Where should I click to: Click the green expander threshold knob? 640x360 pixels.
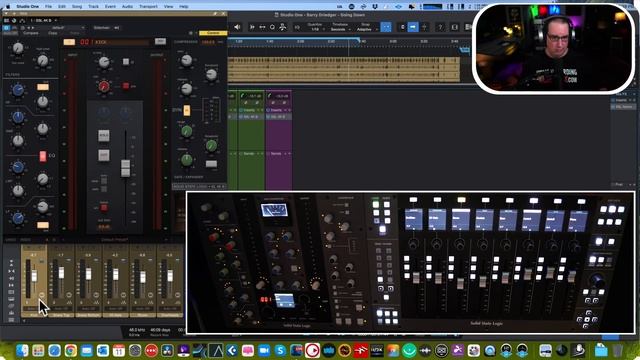(211, 146)
